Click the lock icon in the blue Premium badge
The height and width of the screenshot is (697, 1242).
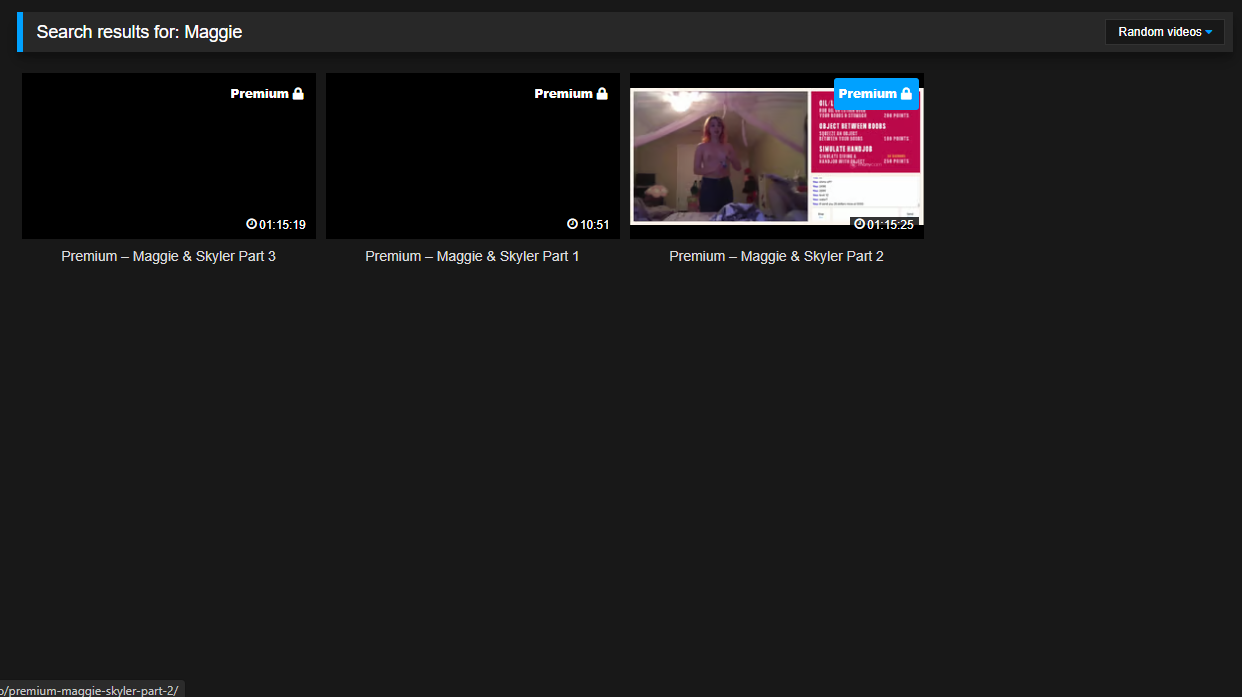(906, 94)
